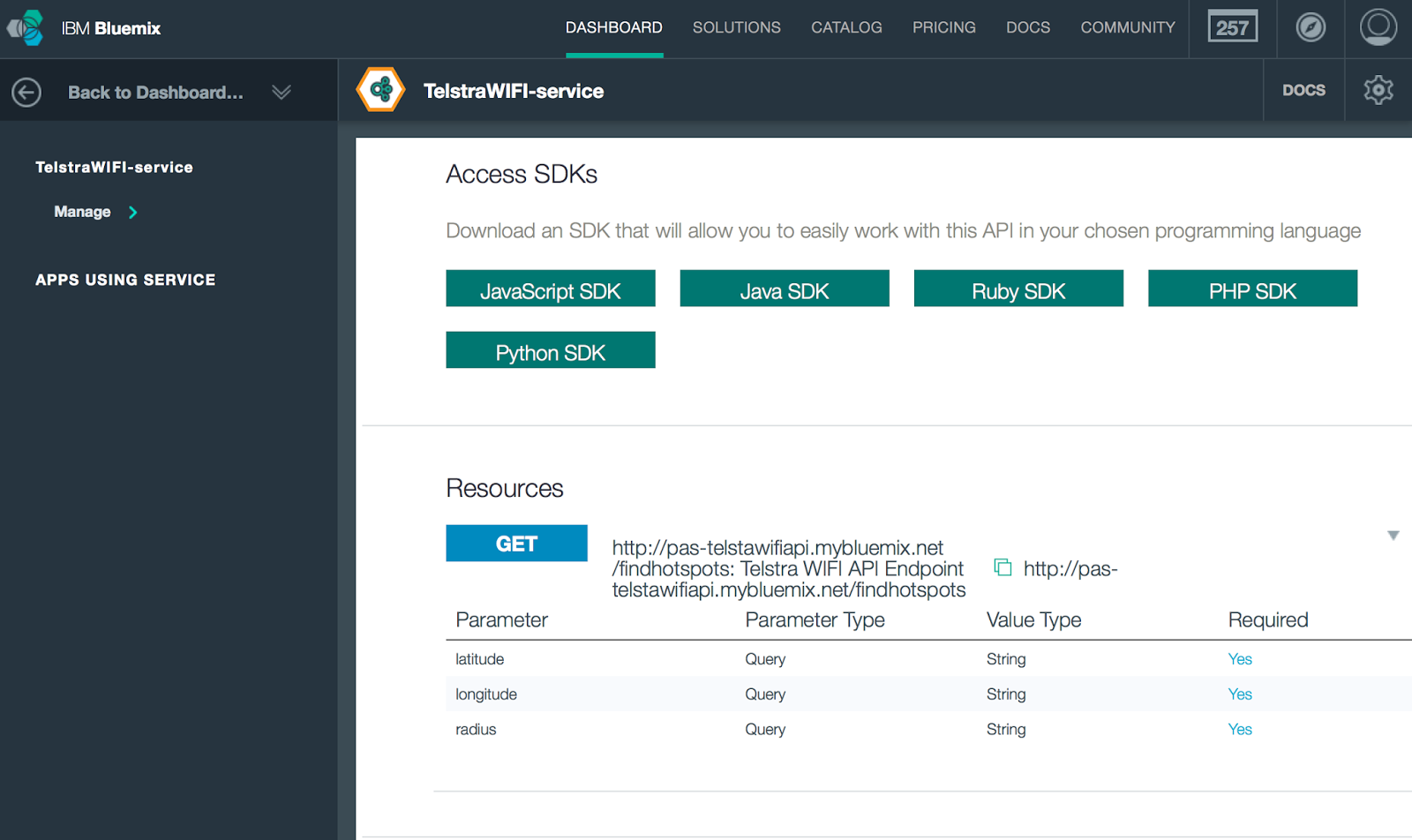Click the Parameter Type column header
This screenshot has height=840, width=1412.
815,619
